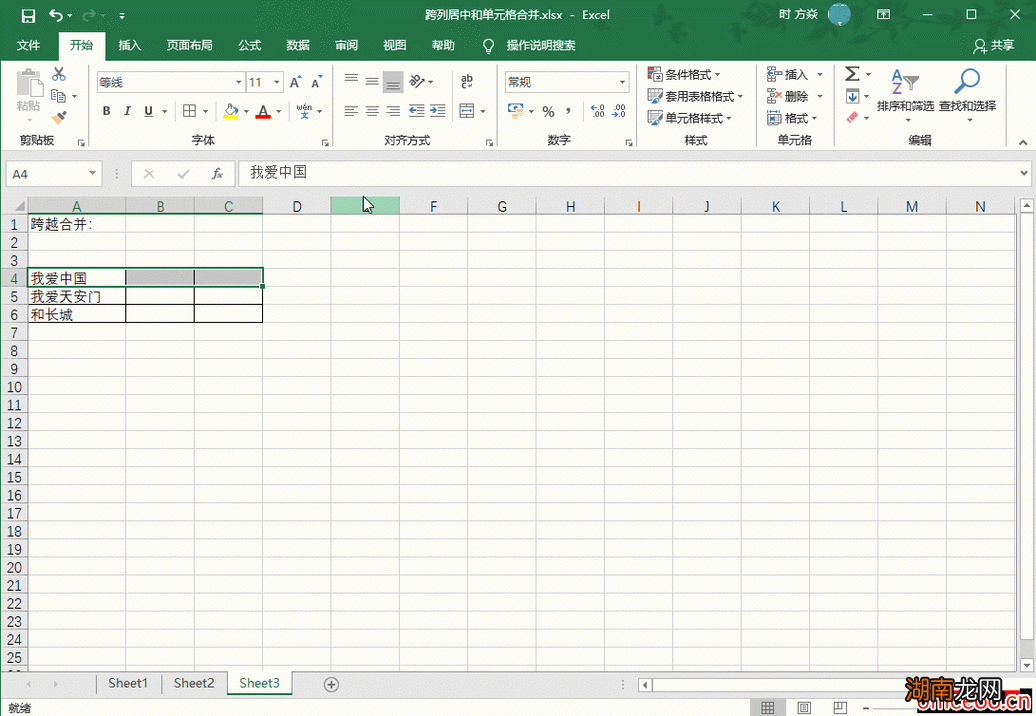Open 条件格式 conditional formatting button
The image size is (1036, 716).
pos(684,75)
